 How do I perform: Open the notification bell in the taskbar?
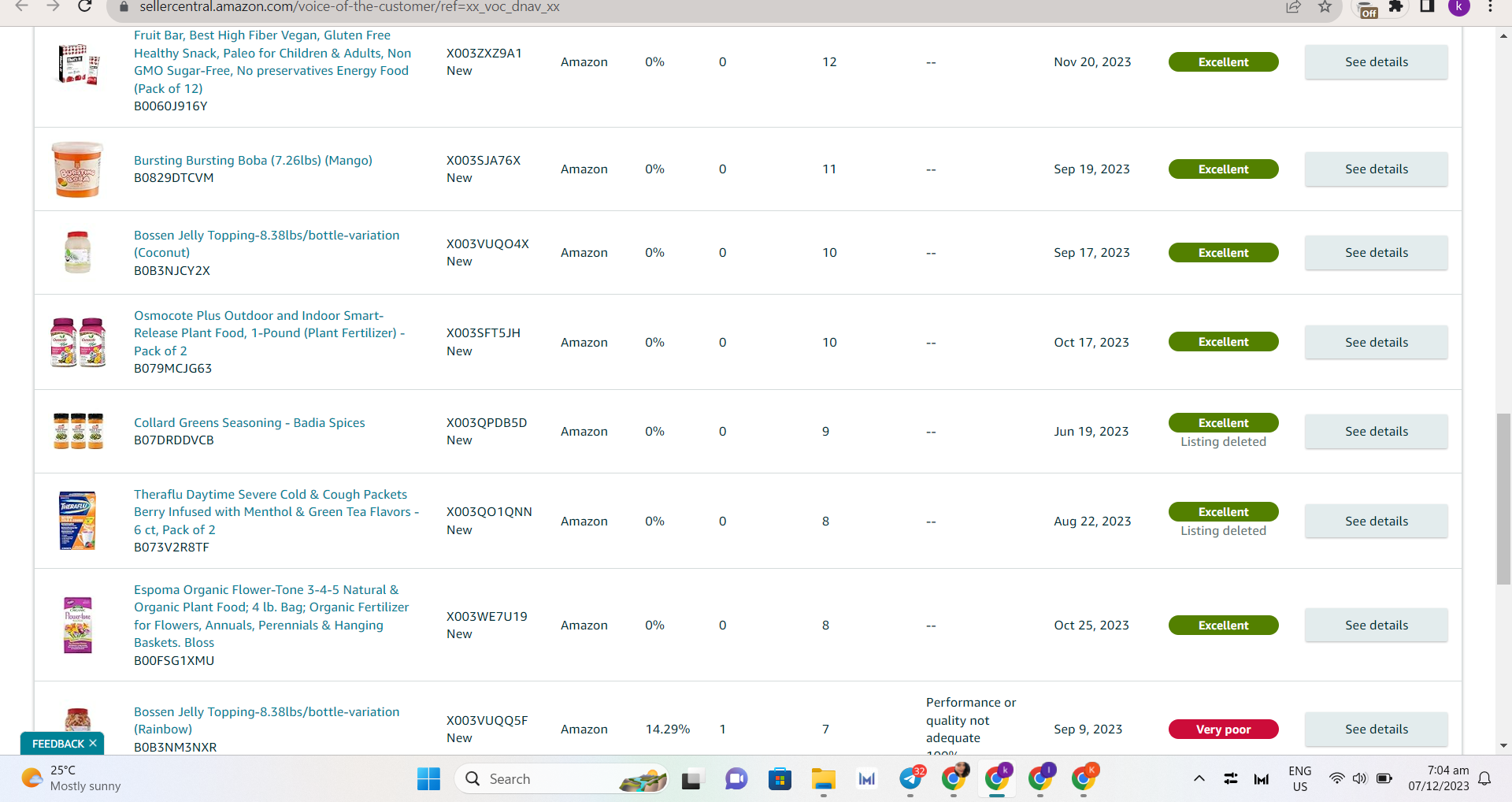pos(1484,779)
